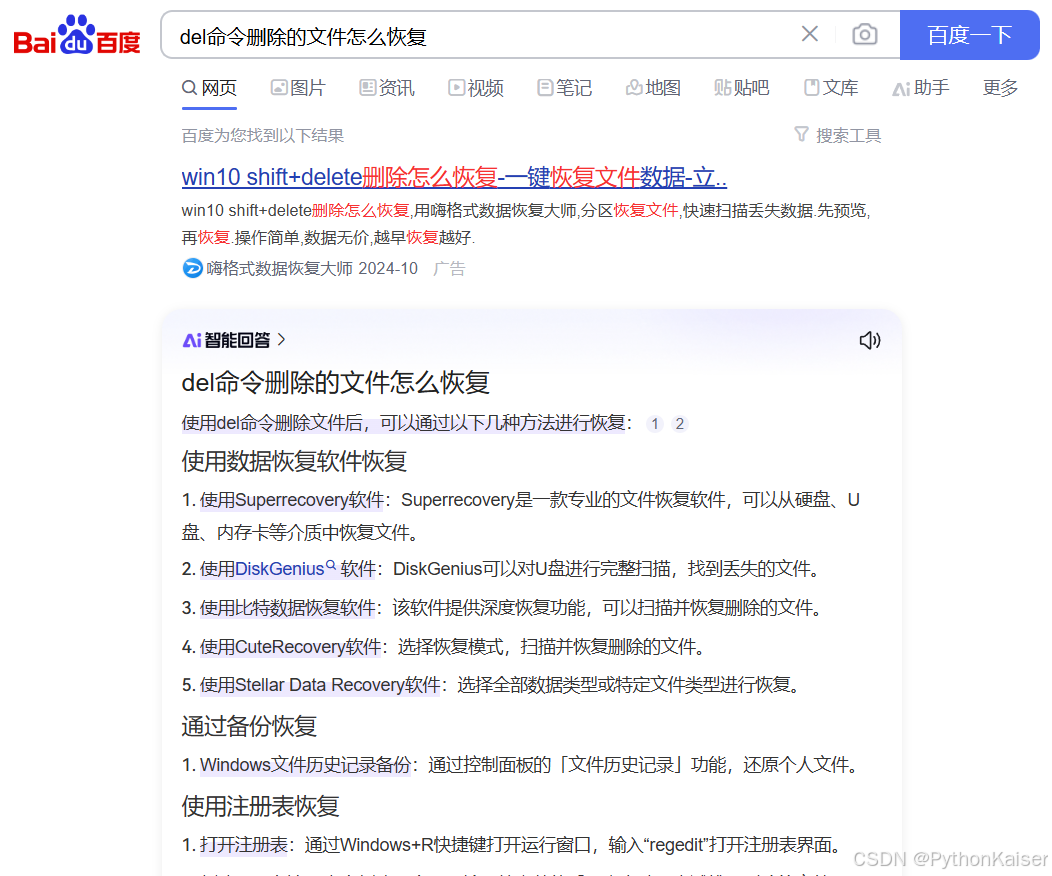Image resolution: width=1052 pixels, height=876 pixels.
Task: Click the 使用比特数据恢复软件 list item
Action: [288, 608]
